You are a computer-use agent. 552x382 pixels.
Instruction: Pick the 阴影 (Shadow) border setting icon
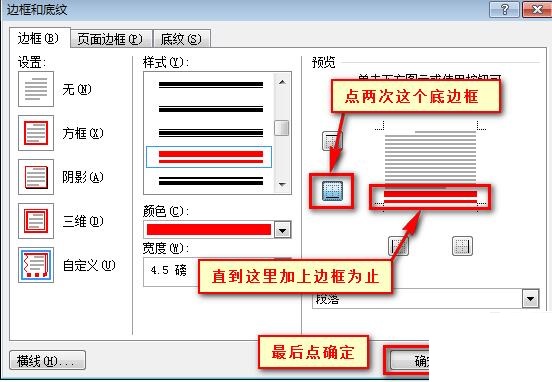coord(36,177)
